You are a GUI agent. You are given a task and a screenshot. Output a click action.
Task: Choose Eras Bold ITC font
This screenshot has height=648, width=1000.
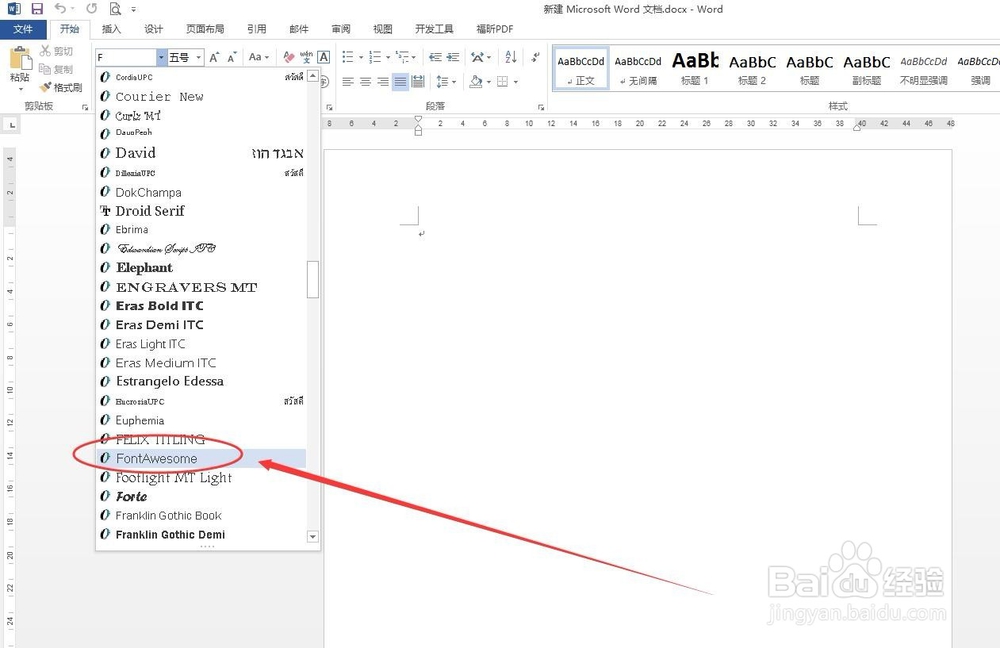tap(201, 306)
